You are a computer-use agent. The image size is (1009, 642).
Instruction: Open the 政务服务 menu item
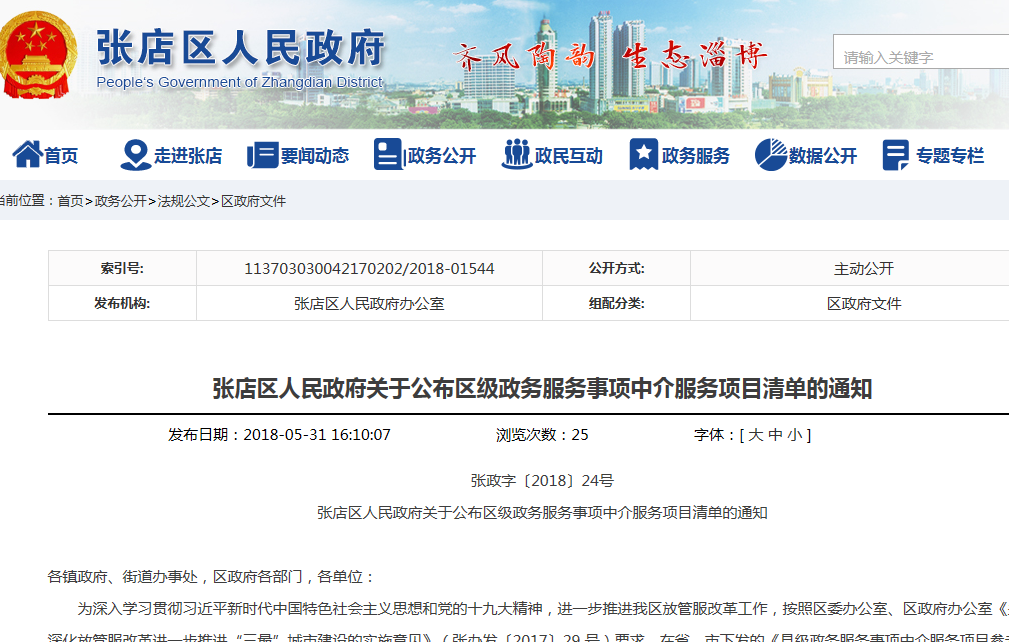click(696, 156)
